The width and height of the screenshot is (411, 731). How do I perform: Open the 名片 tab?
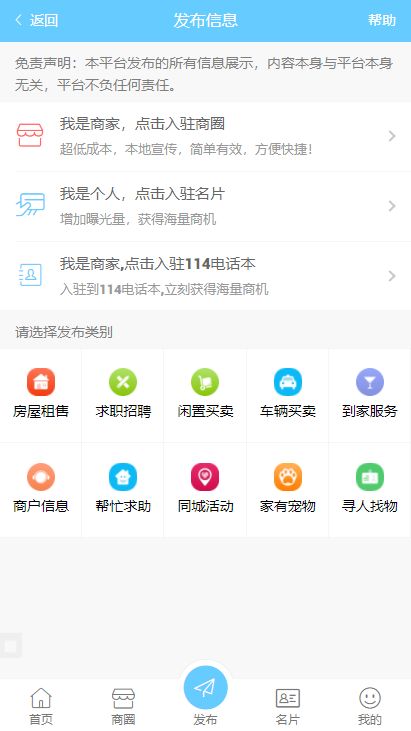288,706
